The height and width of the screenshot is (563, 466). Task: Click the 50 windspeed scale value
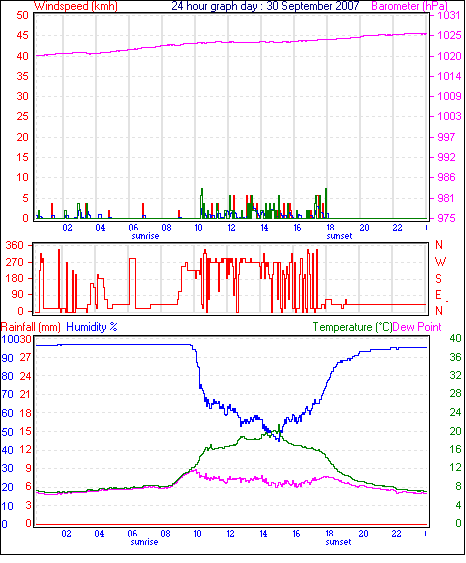[22, 15]
